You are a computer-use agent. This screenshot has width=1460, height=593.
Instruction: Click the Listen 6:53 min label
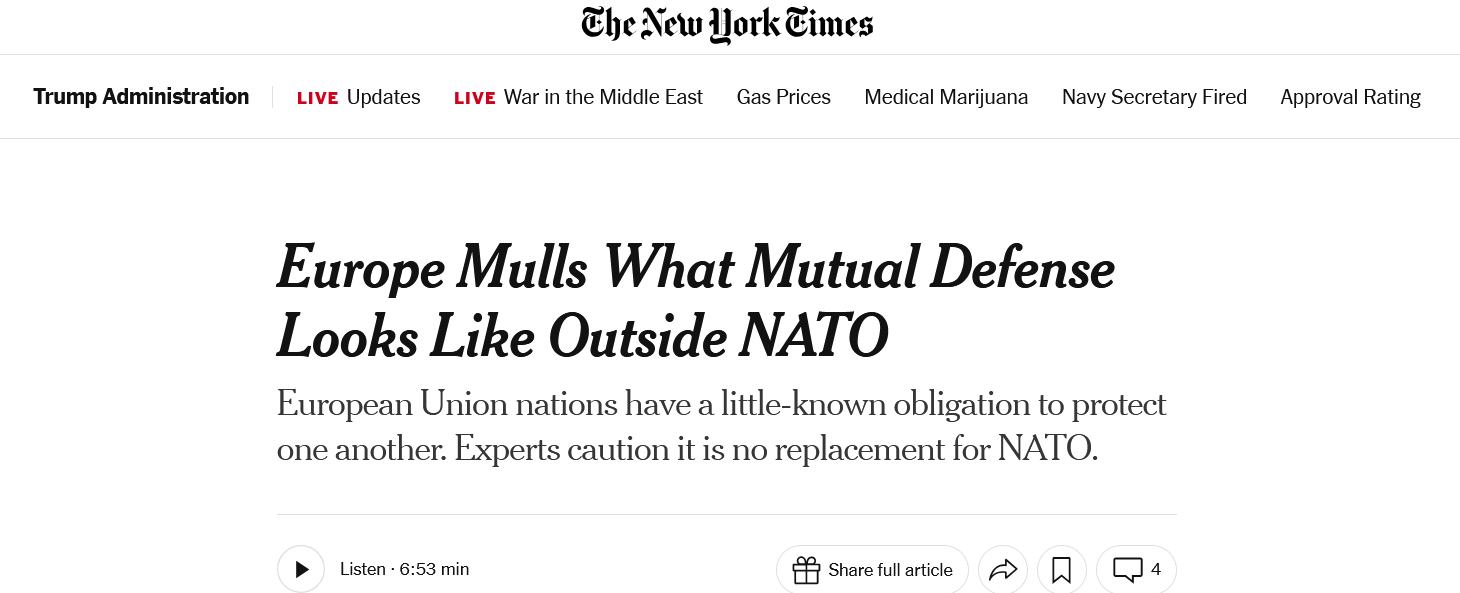404,570
